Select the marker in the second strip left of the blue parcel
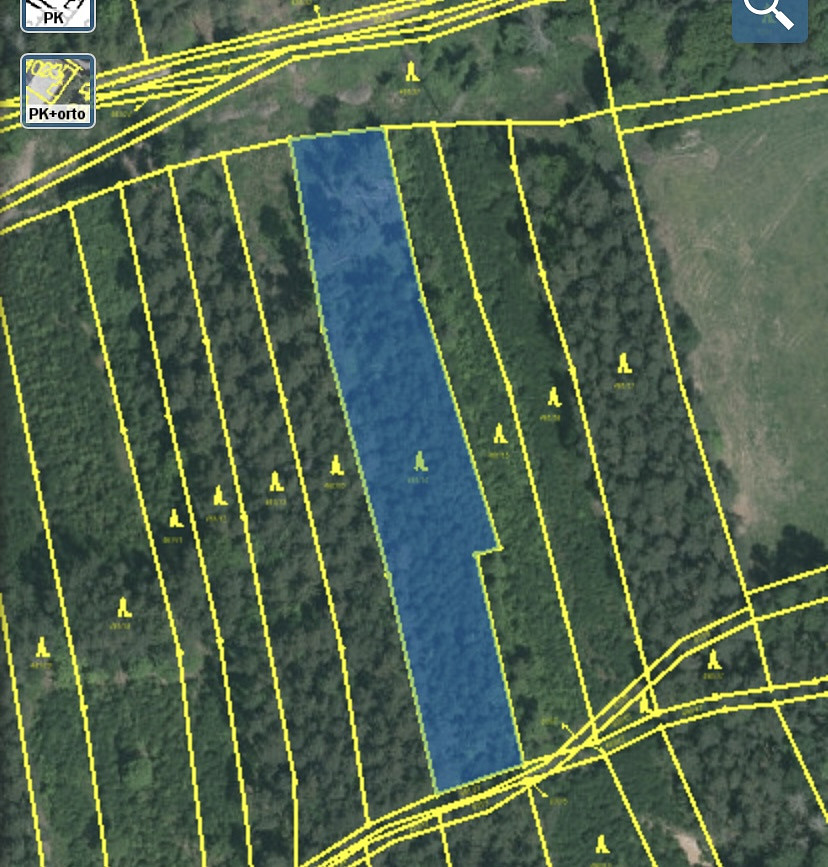This screenshot has width=828, height=867. pyautogui.click(x=276, y=482)
